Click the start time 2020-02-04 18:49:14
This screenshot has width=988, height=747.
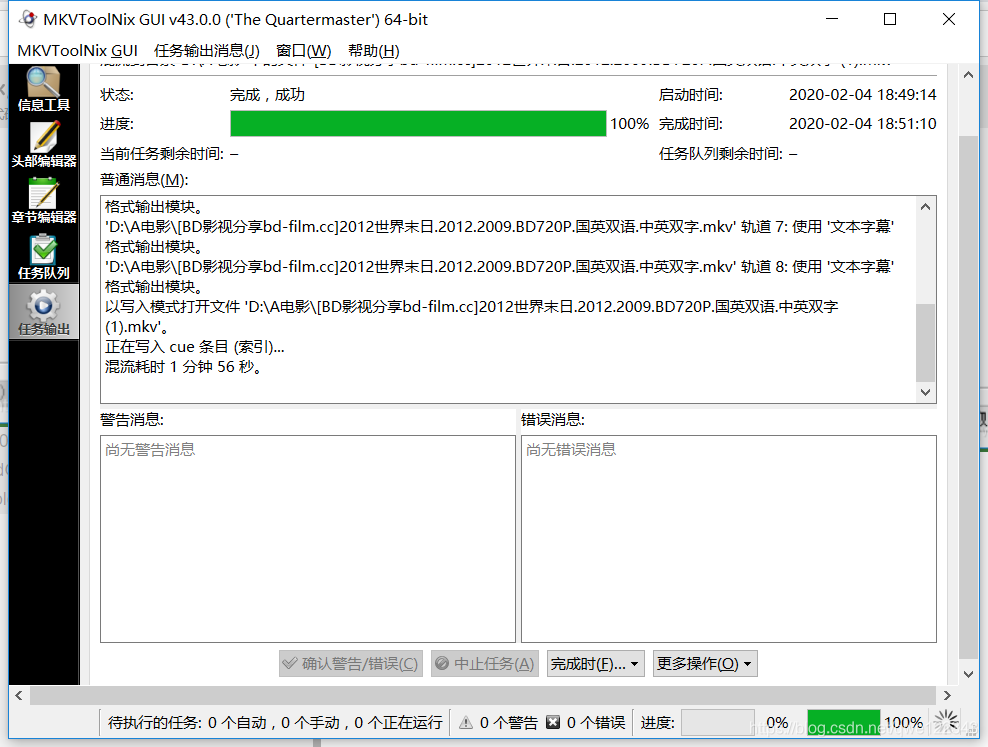pos(863,94)
